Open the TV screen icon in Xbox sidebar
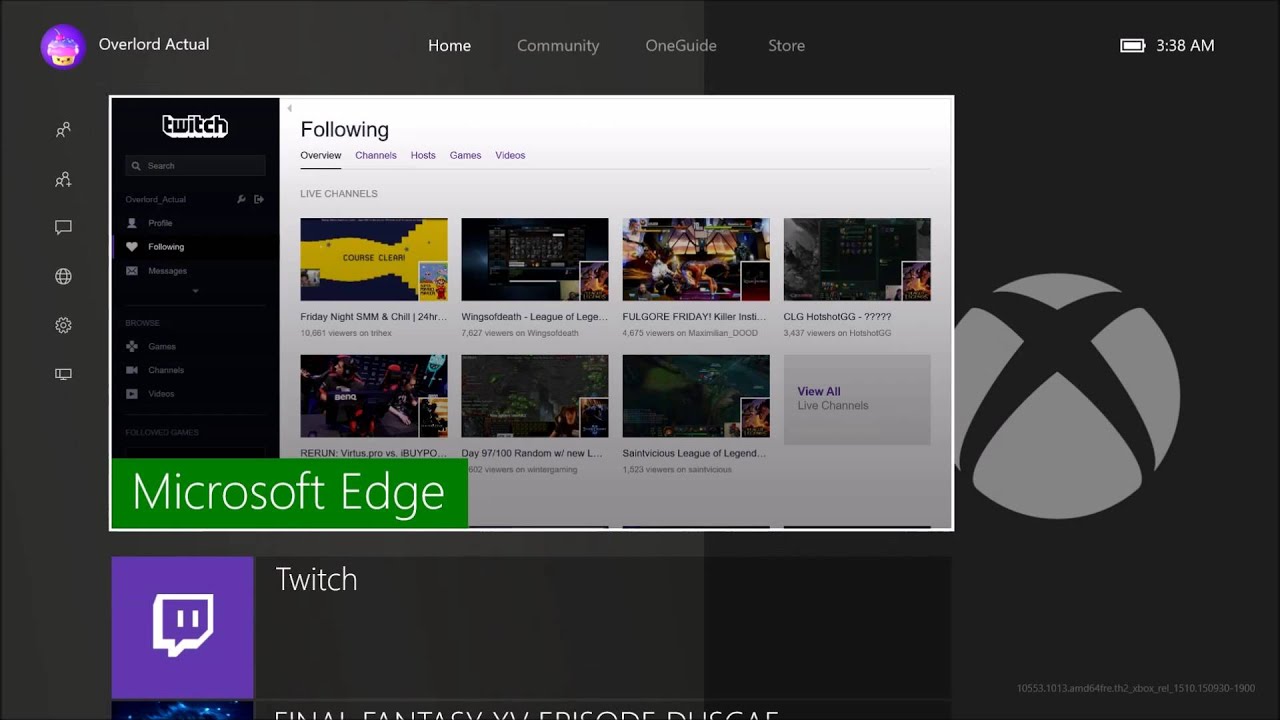 point(63,374)
